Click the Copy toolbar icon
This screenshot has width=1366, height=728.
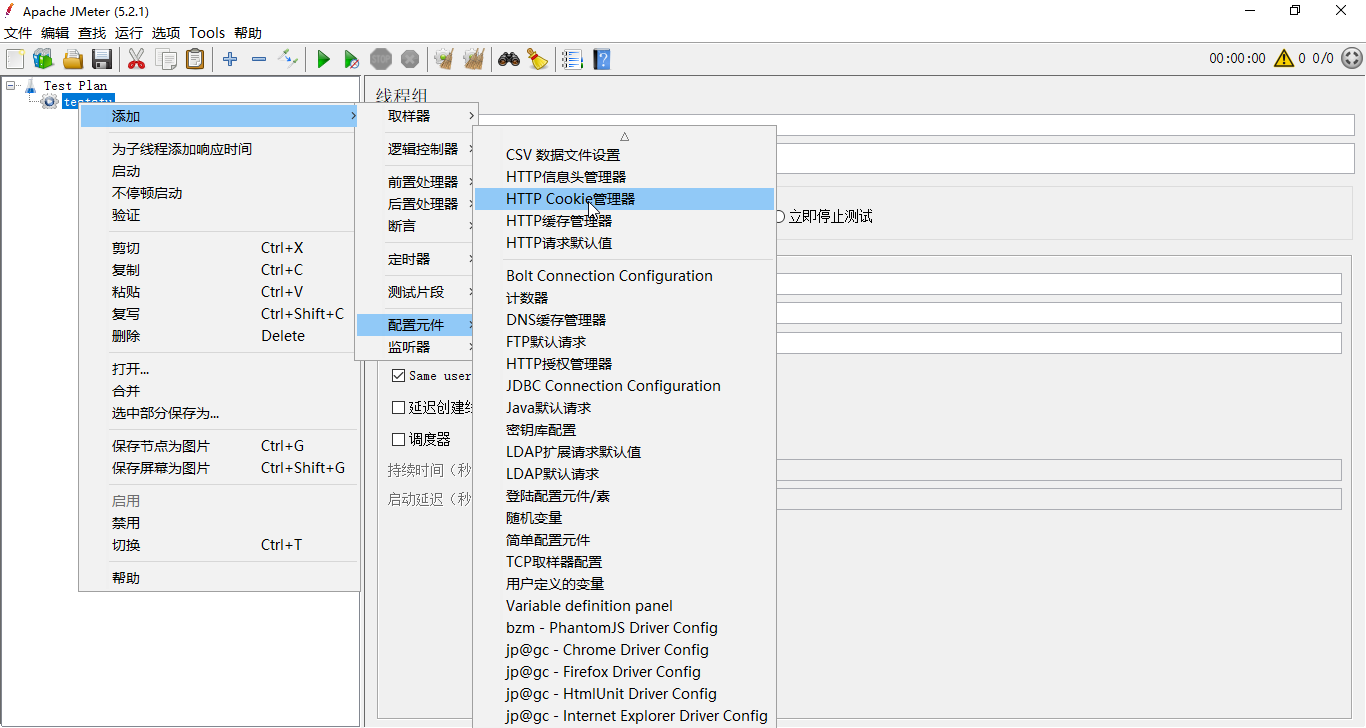click(x=166, y=59)
